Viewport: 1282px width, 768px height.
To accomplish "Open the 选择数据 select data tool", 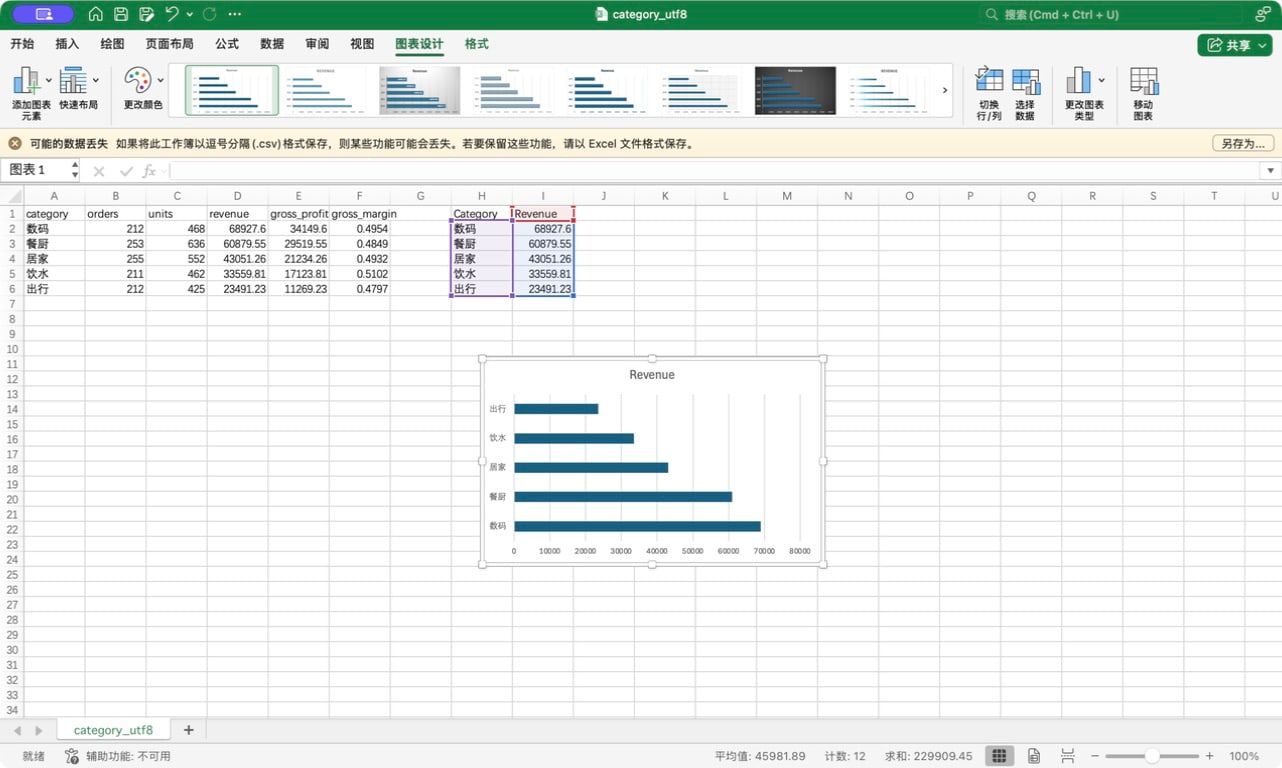I will [1025, 81].
